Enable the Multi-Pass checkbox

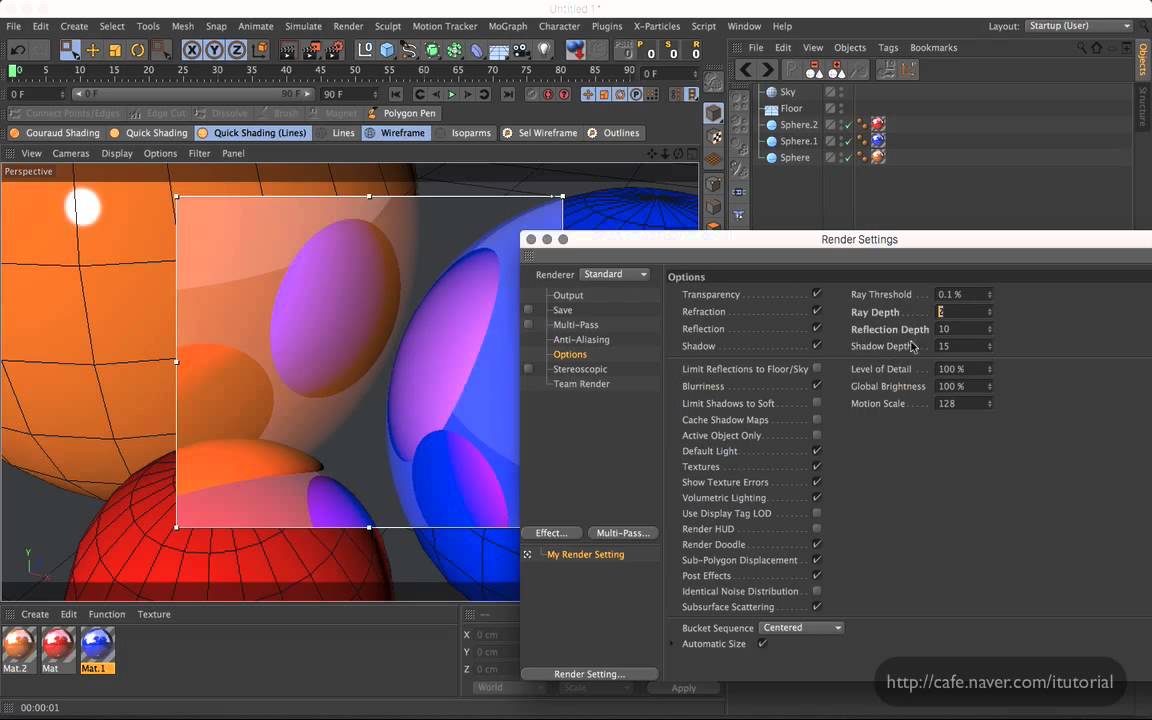[x=528, y=325]
